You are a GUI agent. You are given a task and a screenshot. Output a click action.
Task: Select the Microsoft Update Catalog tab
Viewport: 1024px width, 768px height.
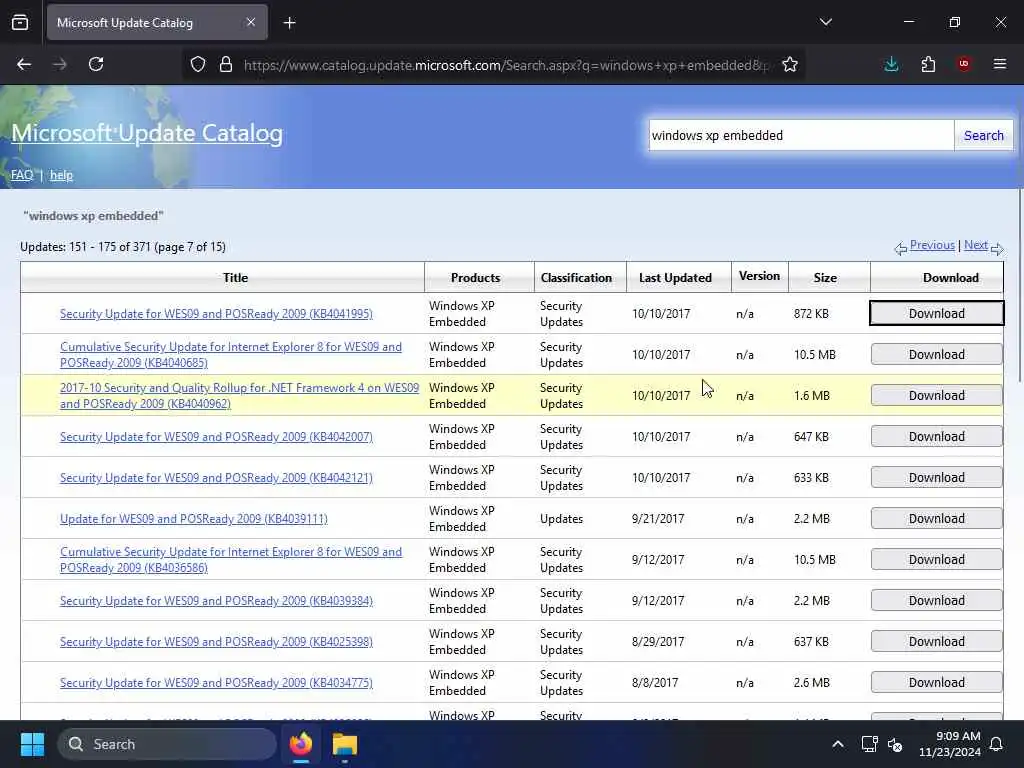(157, 23)
